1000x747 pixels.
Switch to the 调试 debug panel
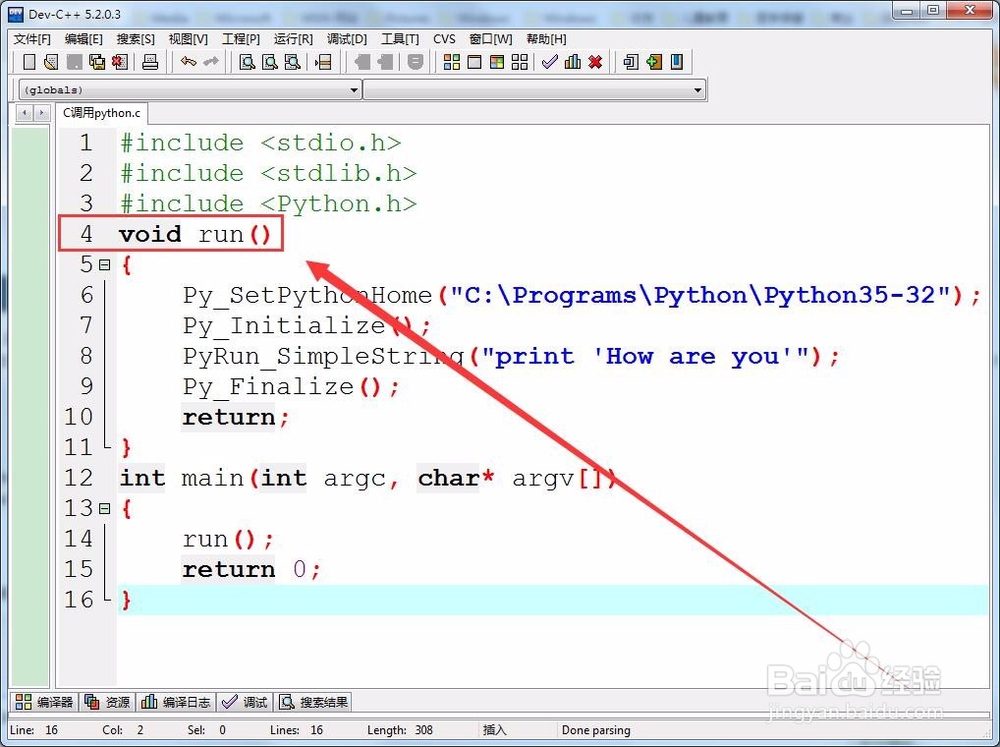[x=245, y=701]
